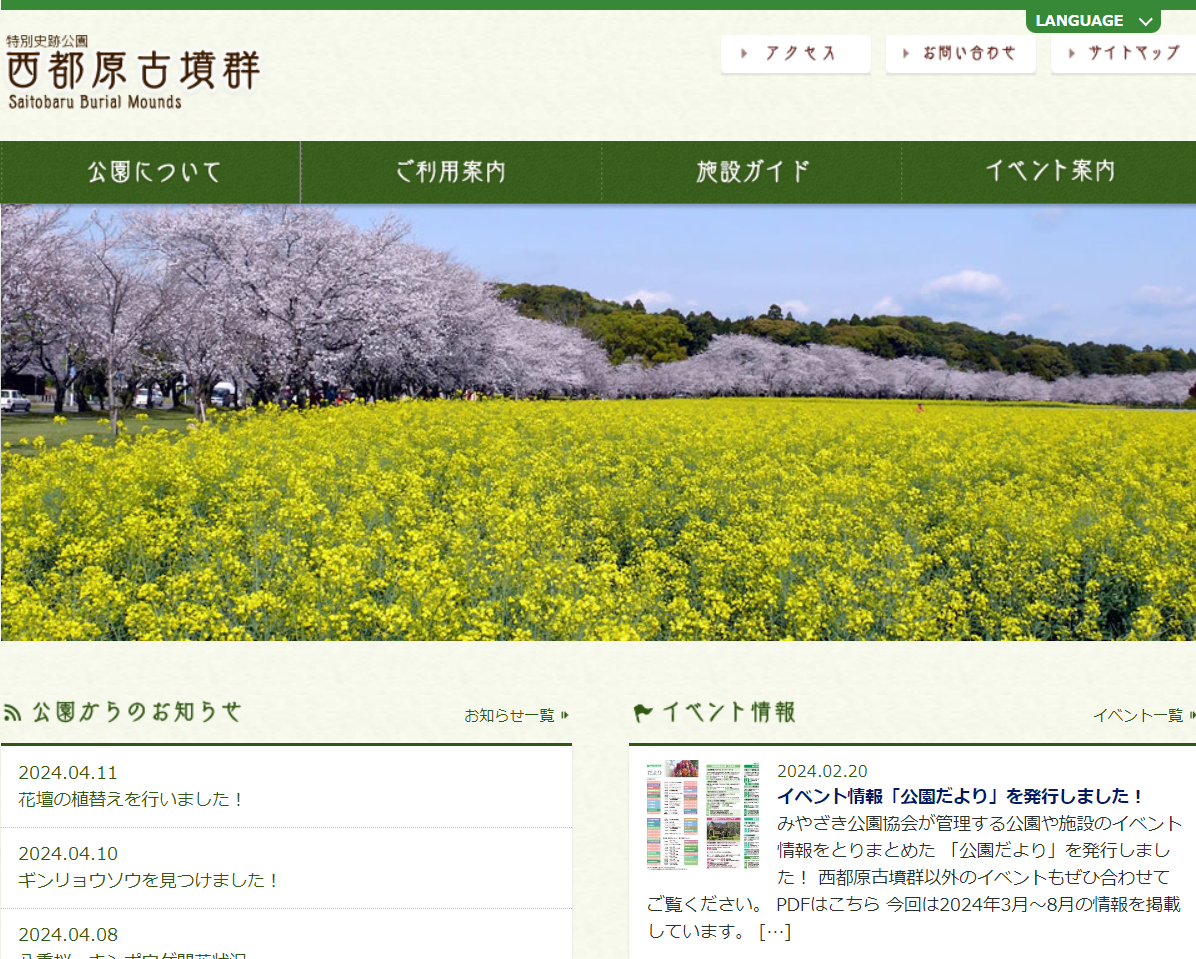This screenshot has width=1196, height=959.
Task: Click the arrow icon next to お知らせ一覧
Action: click(x=565, y=715)
